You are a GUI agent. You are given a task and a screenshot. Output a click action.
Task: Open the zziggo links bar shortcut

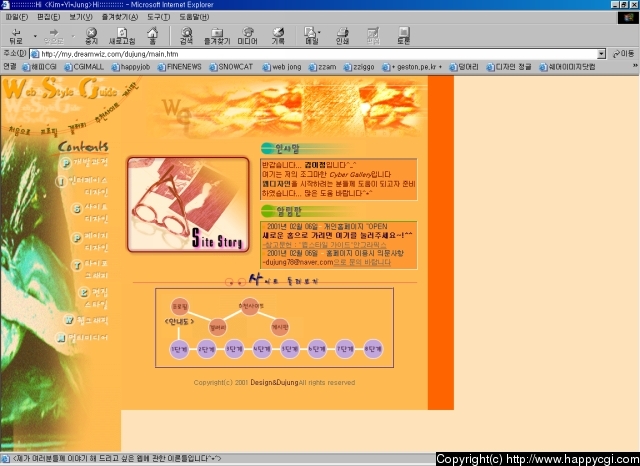point(359,67)
